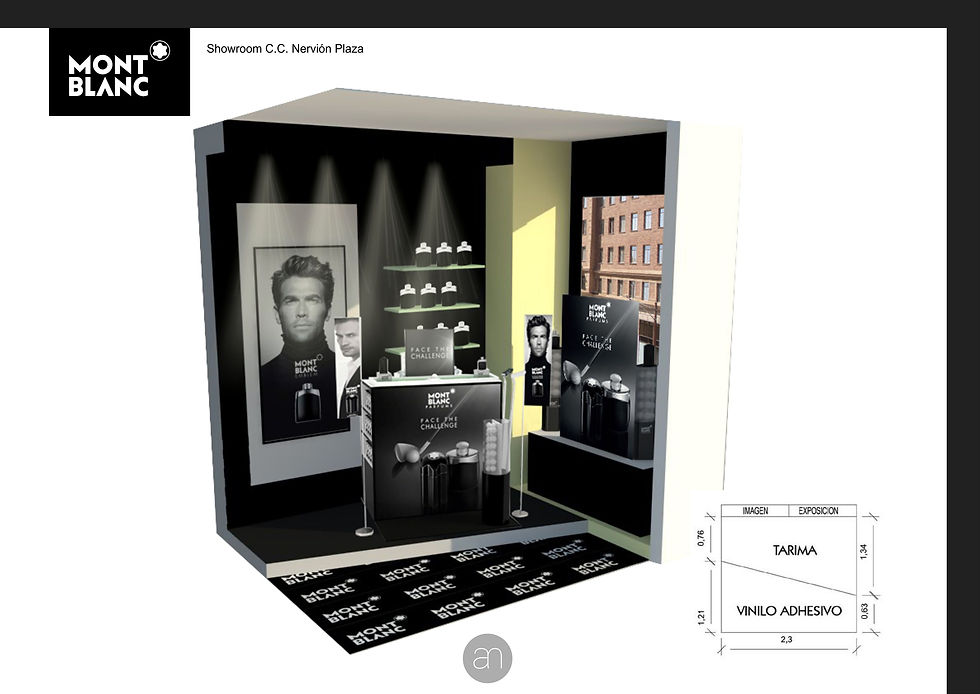This screenshot has height=694, width=980.
Task: Click the '1,21' dimension value
Action: click(701, 616)
